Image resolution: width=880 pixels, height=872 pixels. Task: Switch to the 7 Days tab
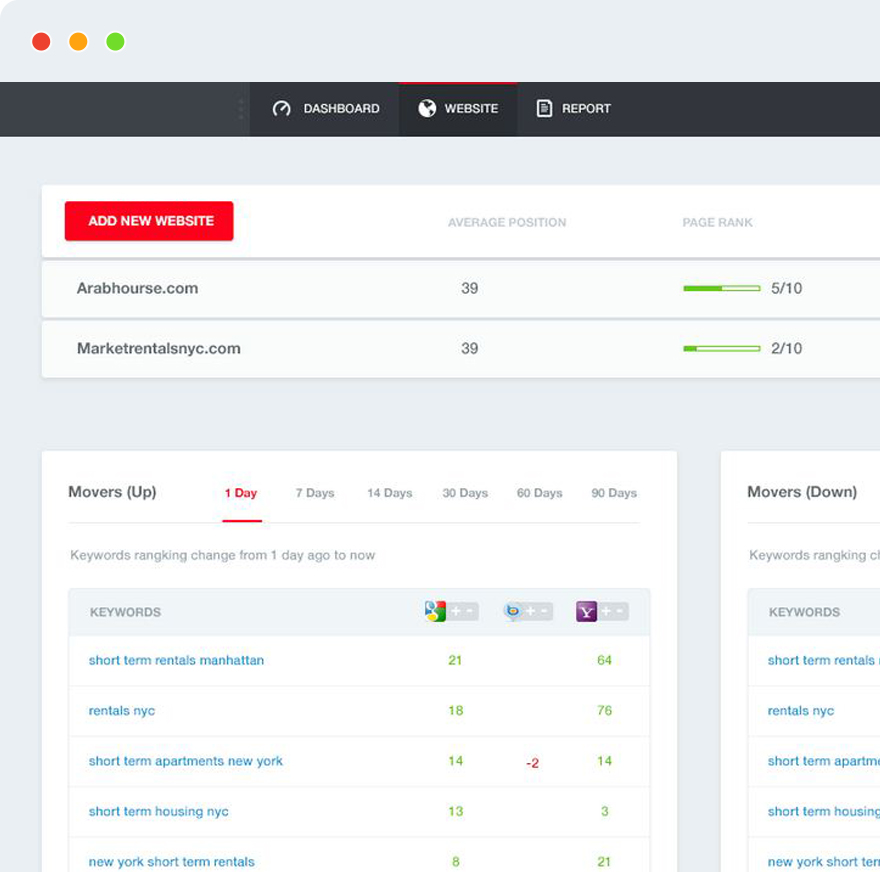315,493
